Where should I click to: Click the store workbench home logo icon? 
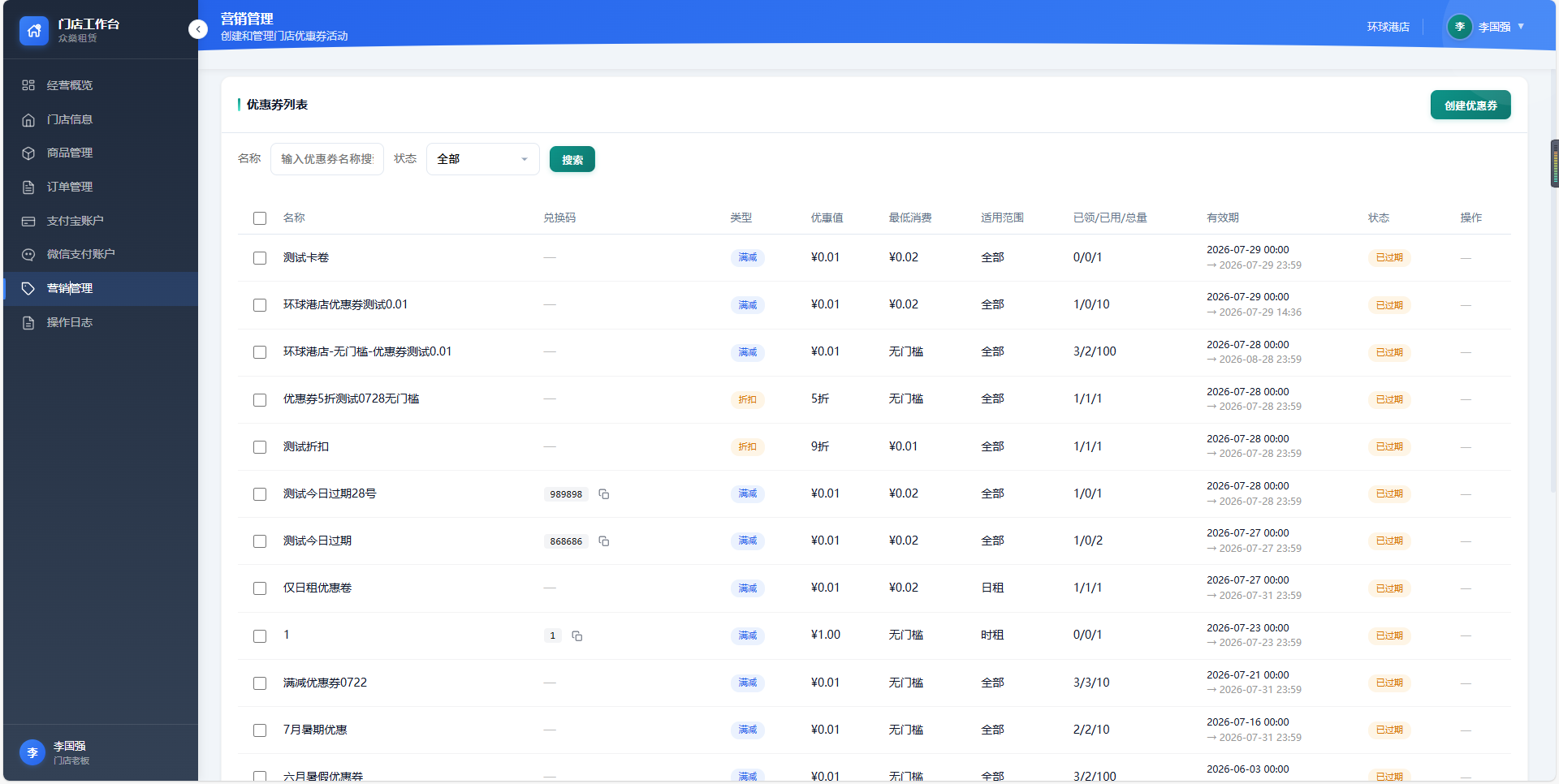[x=33, y=31]
